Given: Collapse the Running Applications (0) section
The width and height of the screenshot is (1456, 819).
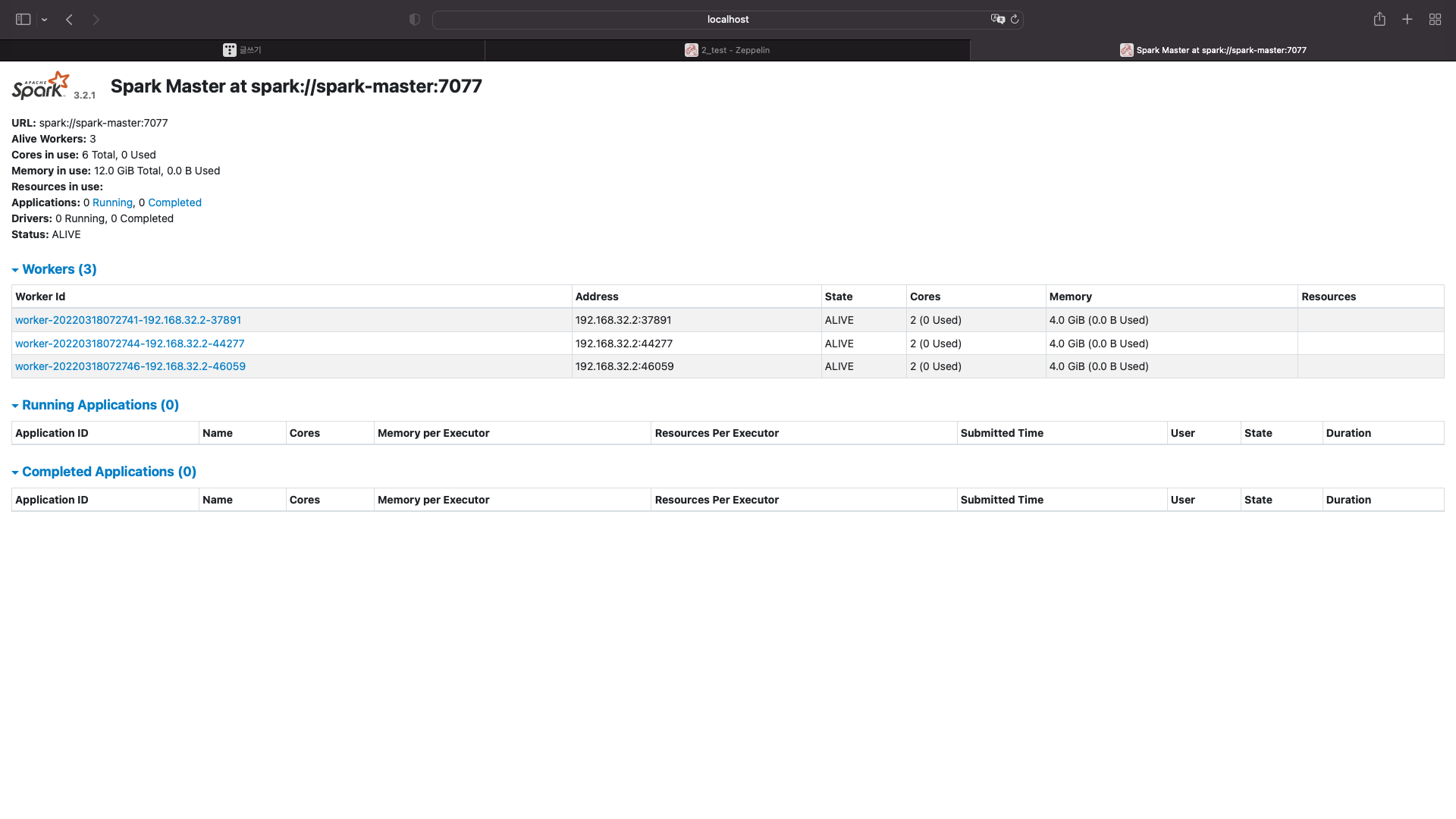Looking at the screenshot, I should click(x=96, y=405).
